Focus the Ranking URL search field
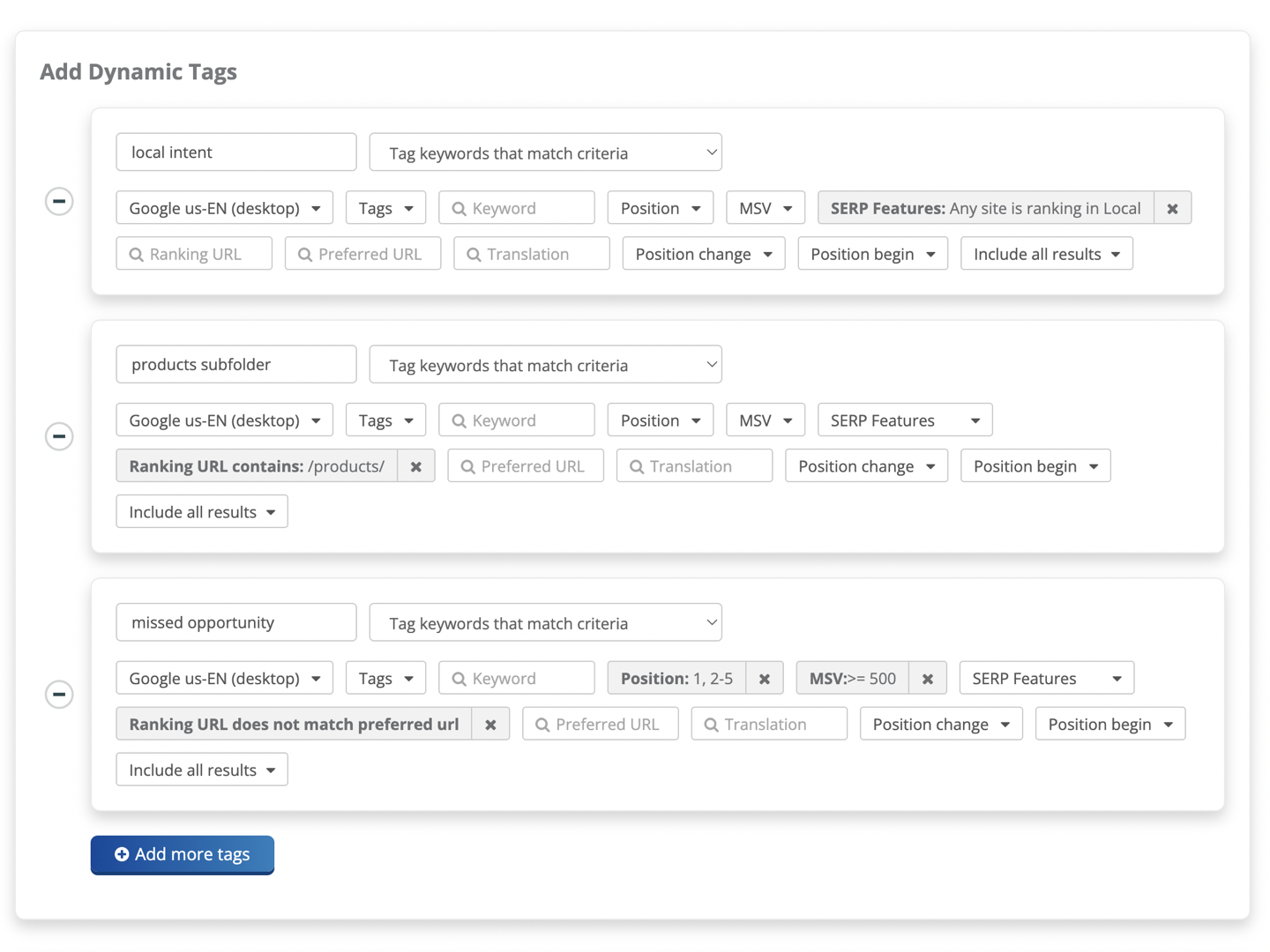Screen dimensions: 1270x952 [194, 254]
